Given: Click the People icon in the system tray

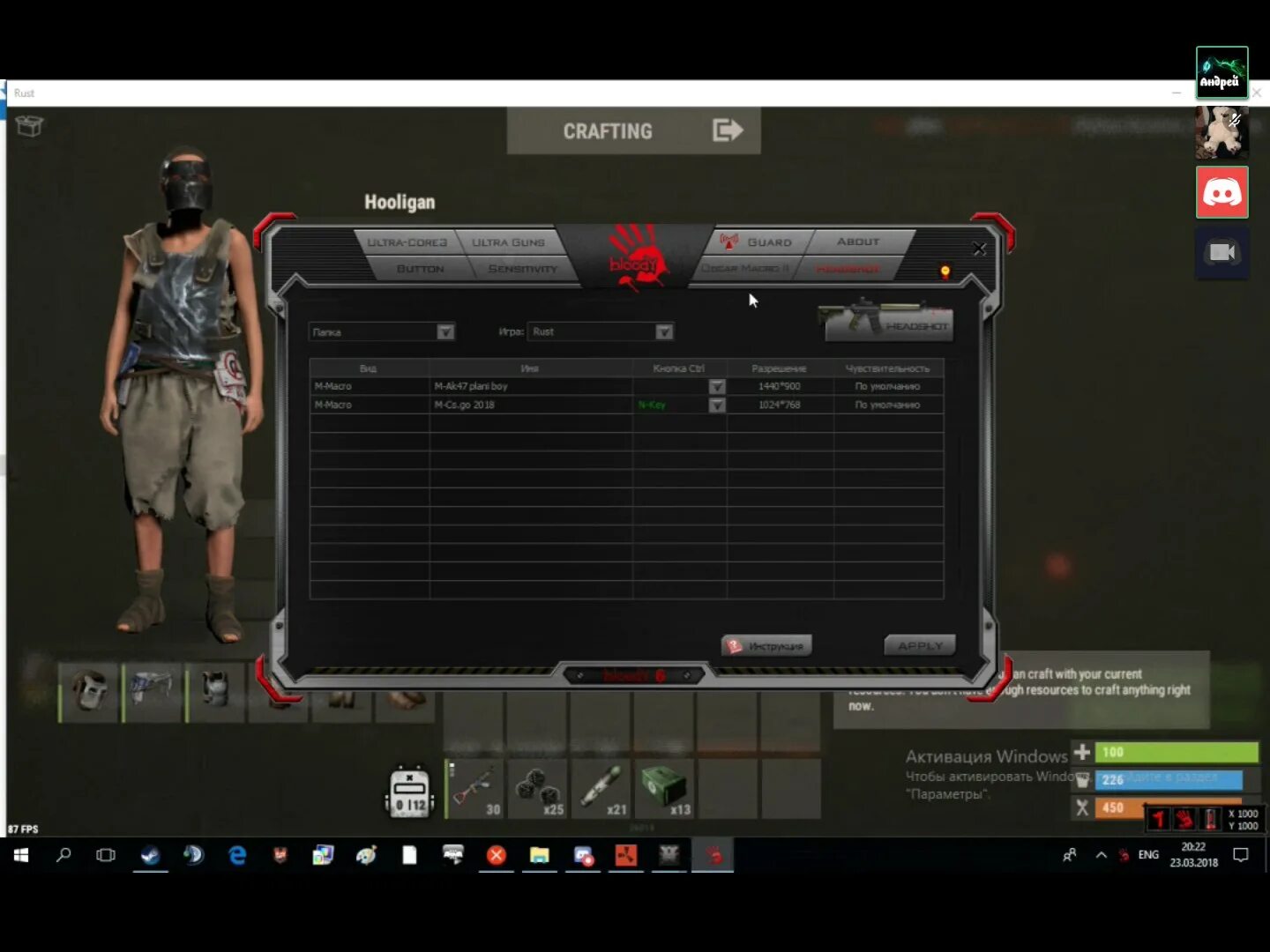Looking at the screenshot, I should pos(1070,855).
